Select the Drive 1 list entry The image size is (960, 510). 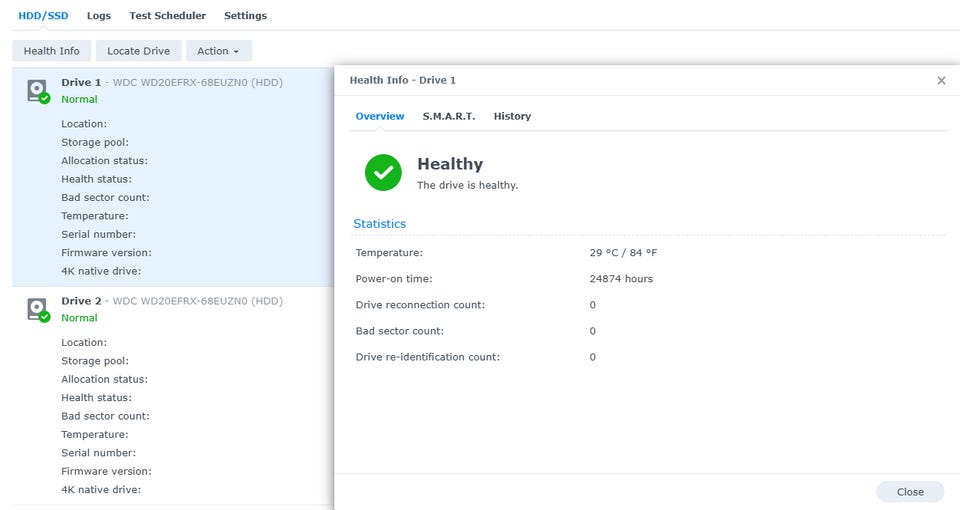click(173, 177)
